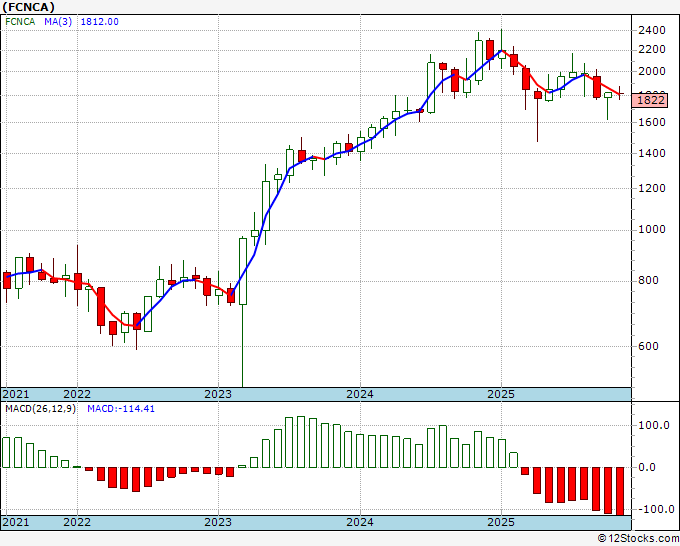The height and width of the screenshot is (546, 680).
Task: Click the 1000 price axis label
Action: coord(652,229)
